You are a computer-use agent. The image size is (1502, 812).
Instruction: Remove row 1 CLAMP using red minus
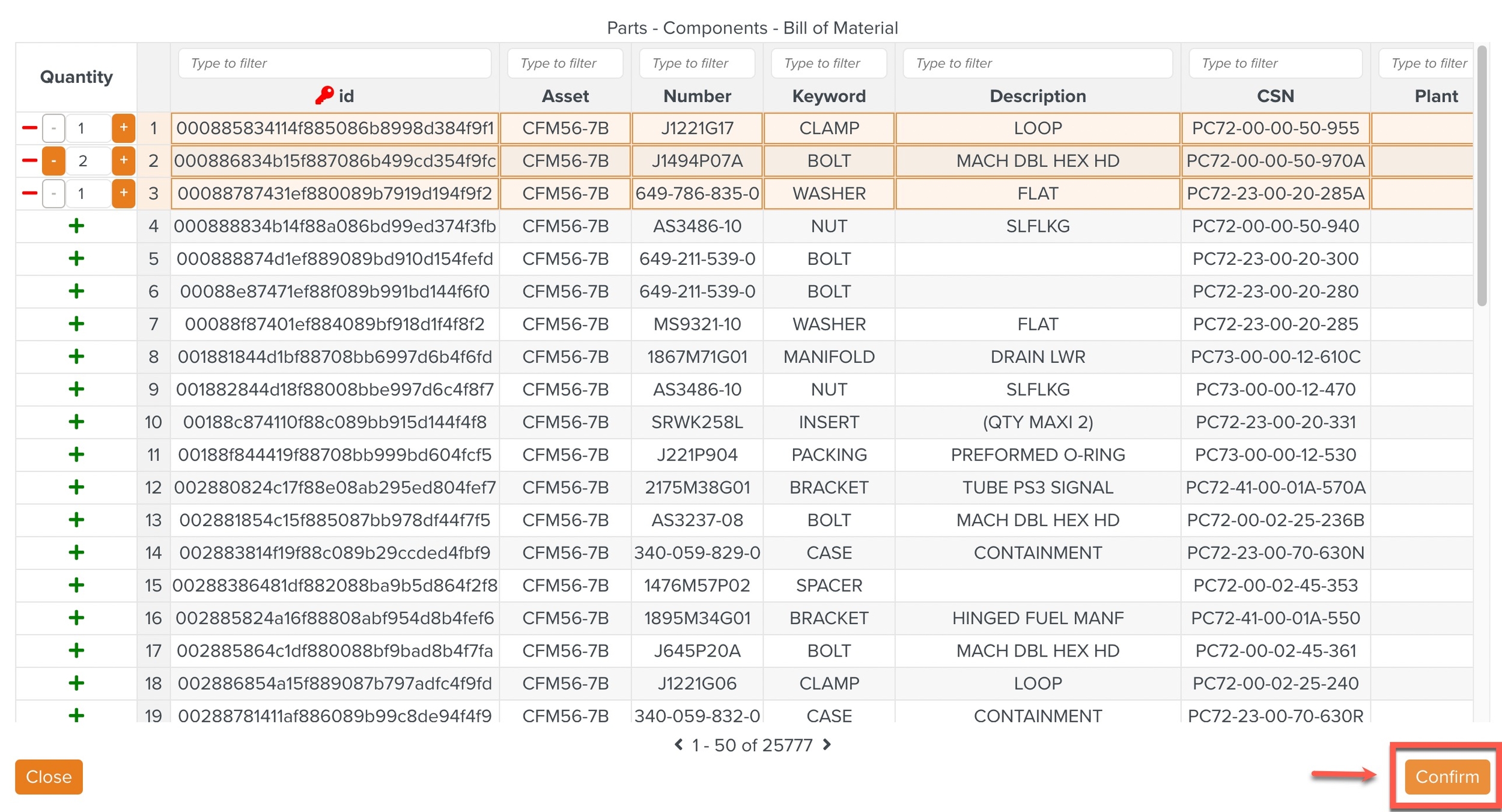29,128
